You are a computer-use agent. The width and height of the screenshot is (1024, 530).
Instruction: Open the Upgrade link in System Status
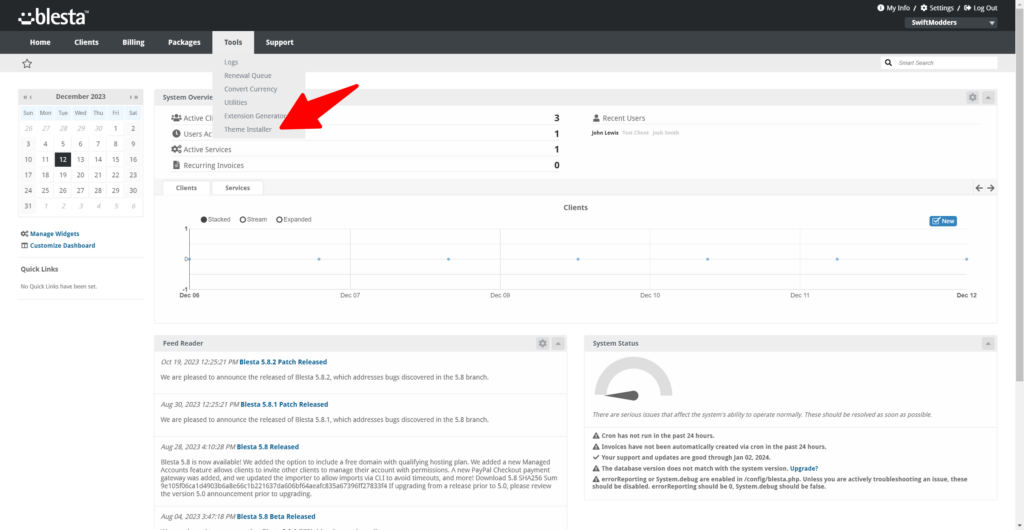click(804, 468)
